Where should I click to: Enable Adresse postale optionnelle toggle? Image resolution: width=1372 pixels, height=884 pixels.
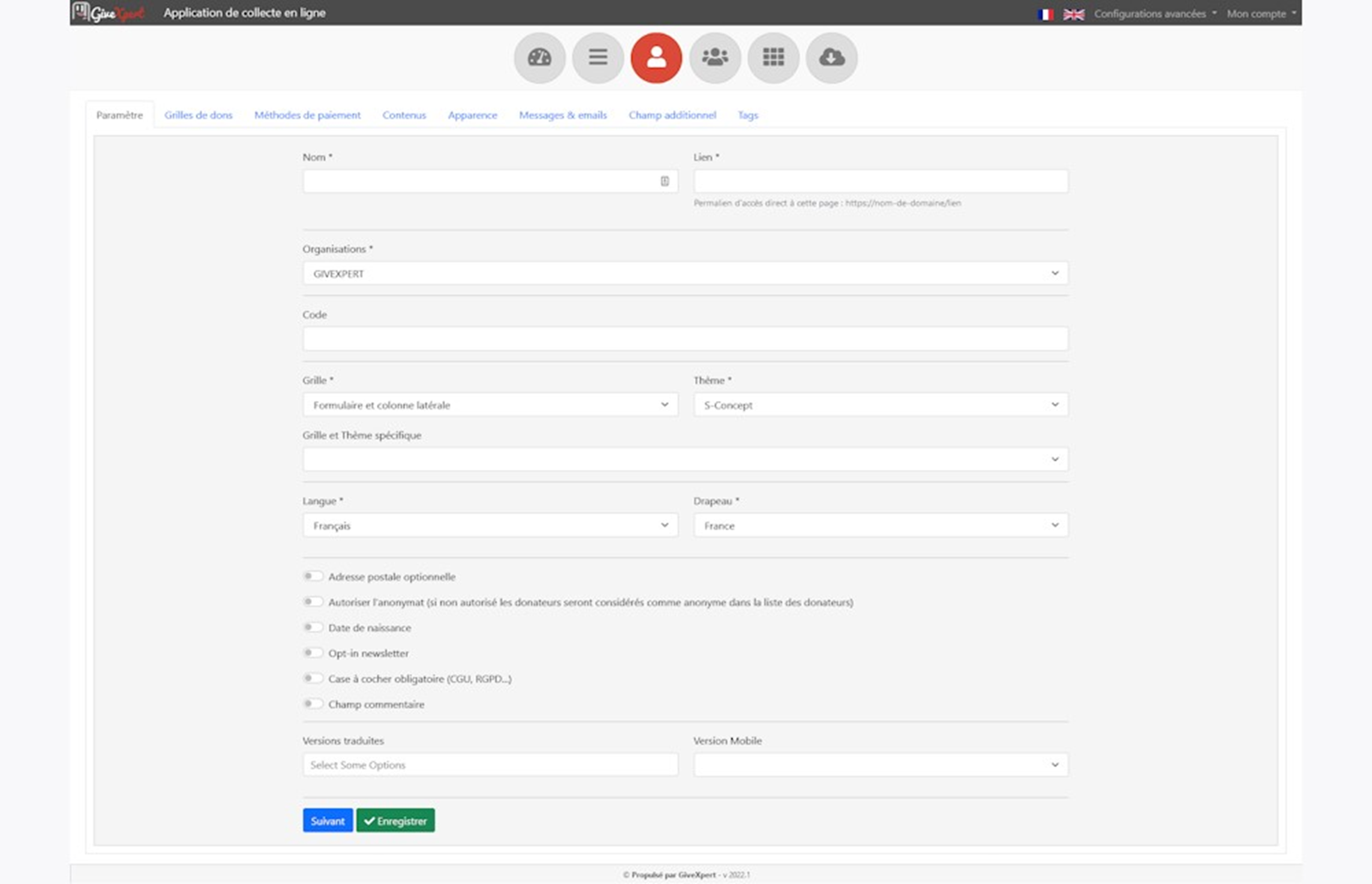pos(313,576)
